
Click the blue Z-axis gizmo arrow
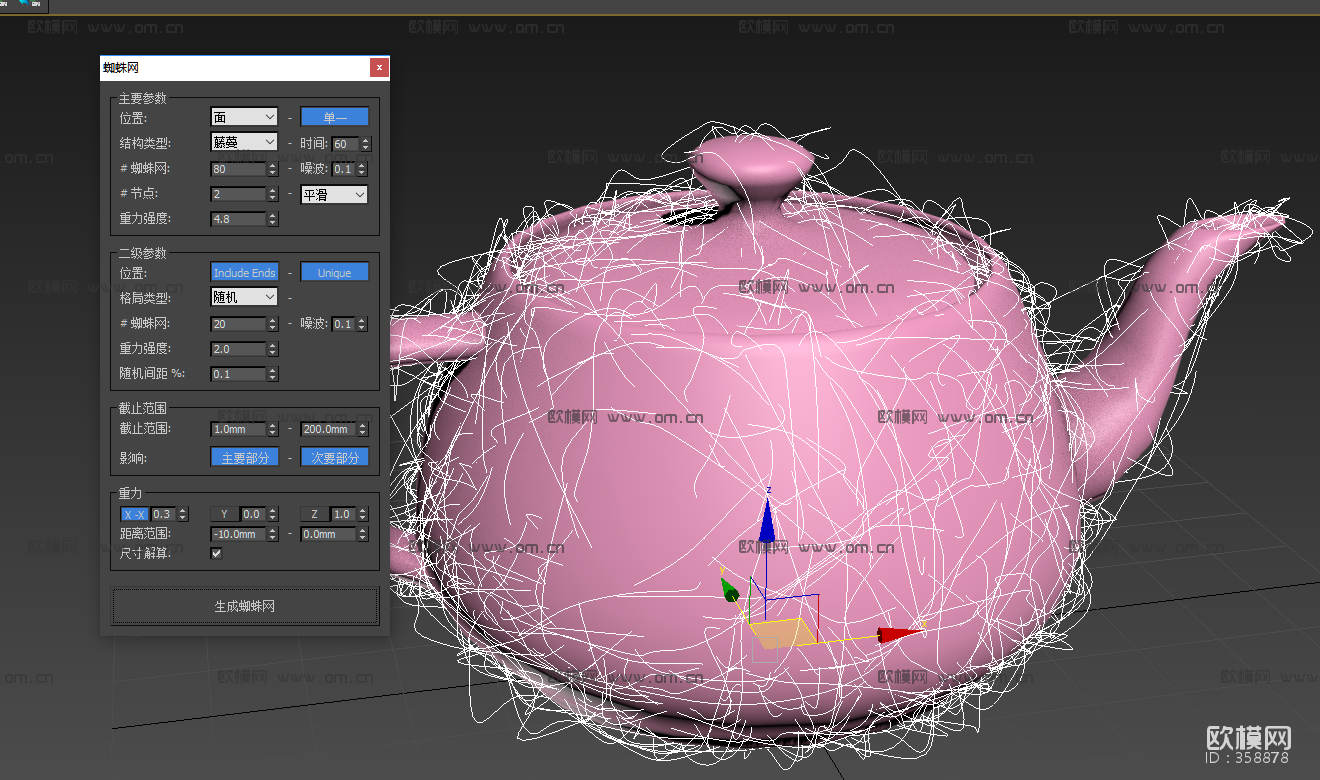[x=767, y=520]
